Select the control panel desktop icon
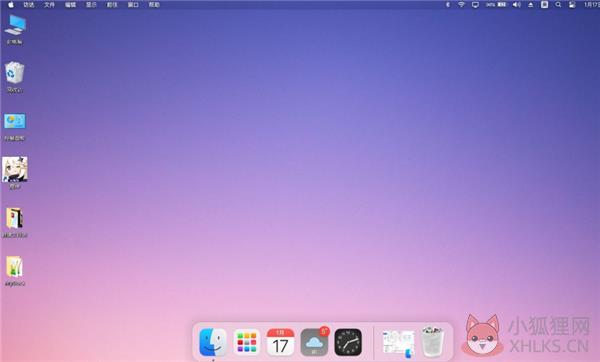The image size is (600, 362). tap(15, 126)
